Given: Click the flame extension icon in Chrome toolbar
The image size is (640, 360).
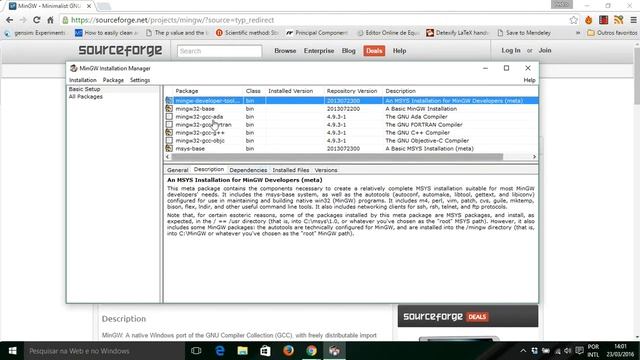Looking at the screenshot, I should click(589, 20).
